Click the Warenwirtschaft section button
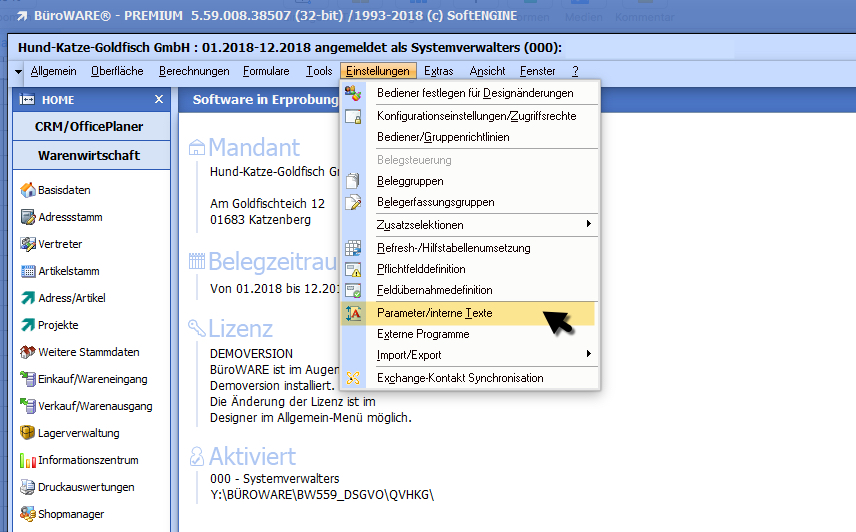 coord(90,156)
